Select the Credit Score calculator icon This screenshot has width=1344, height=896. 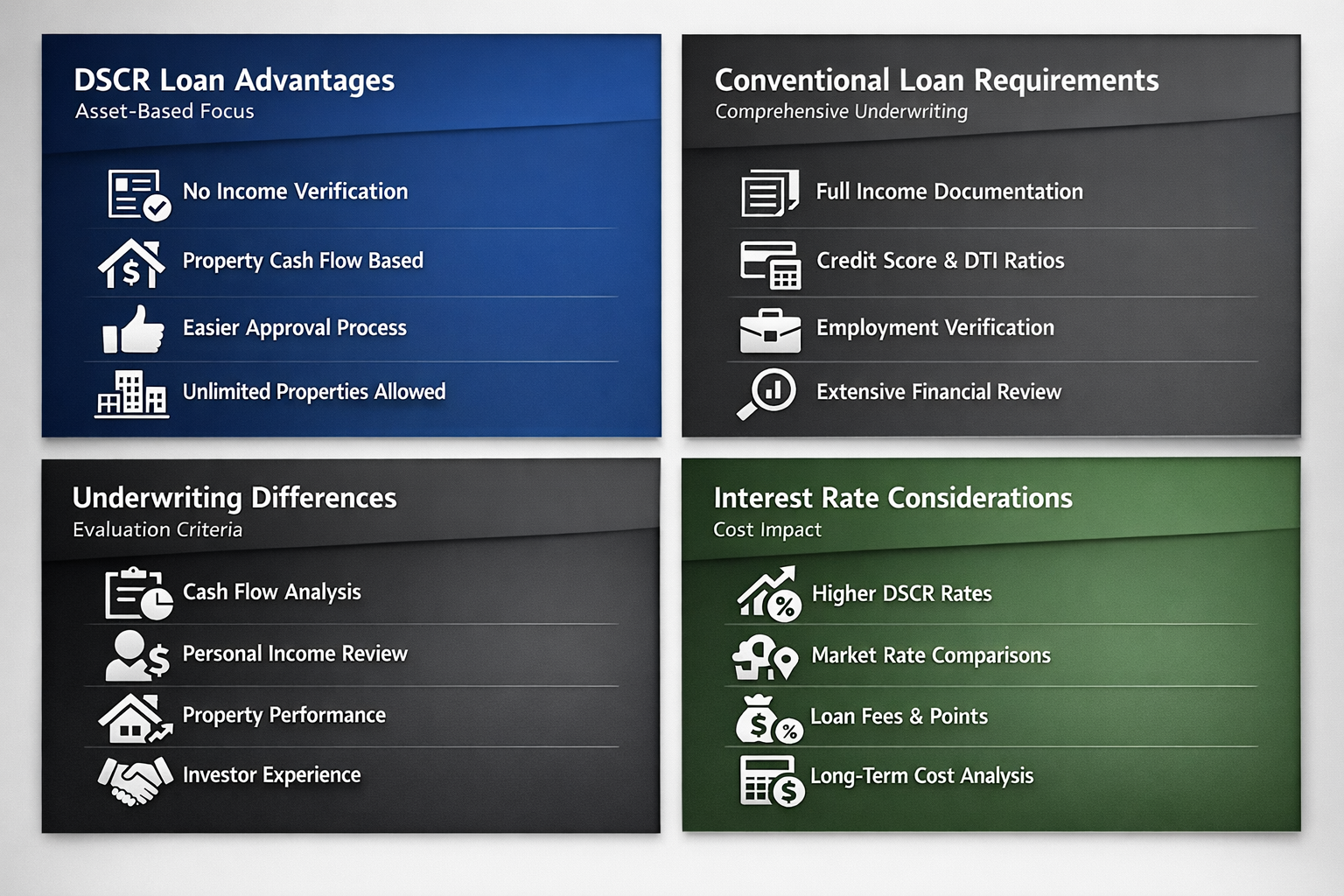(x=770, y=262)
